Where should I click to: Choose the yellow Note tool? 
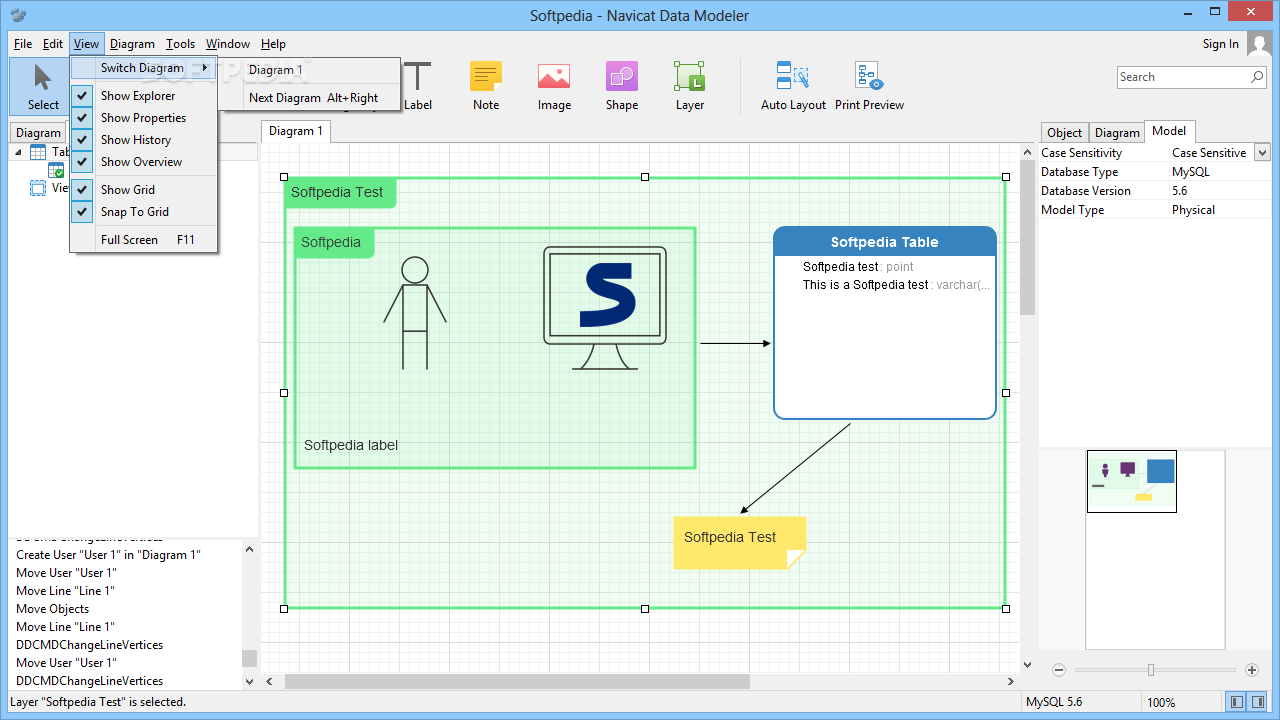(x=486, y=86)
